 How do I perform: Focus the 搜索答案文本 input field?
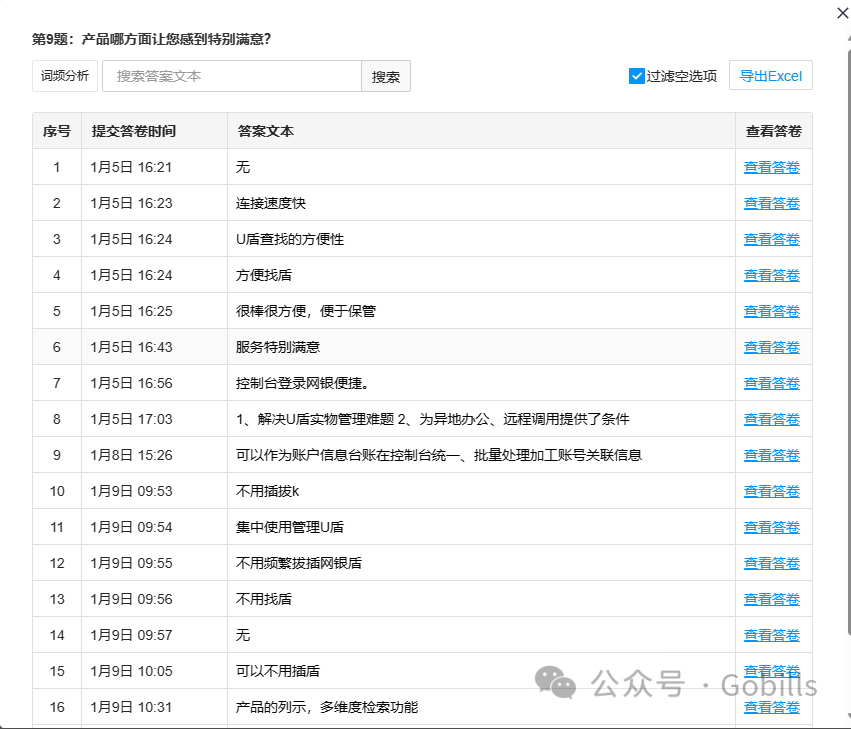(231, 76)
